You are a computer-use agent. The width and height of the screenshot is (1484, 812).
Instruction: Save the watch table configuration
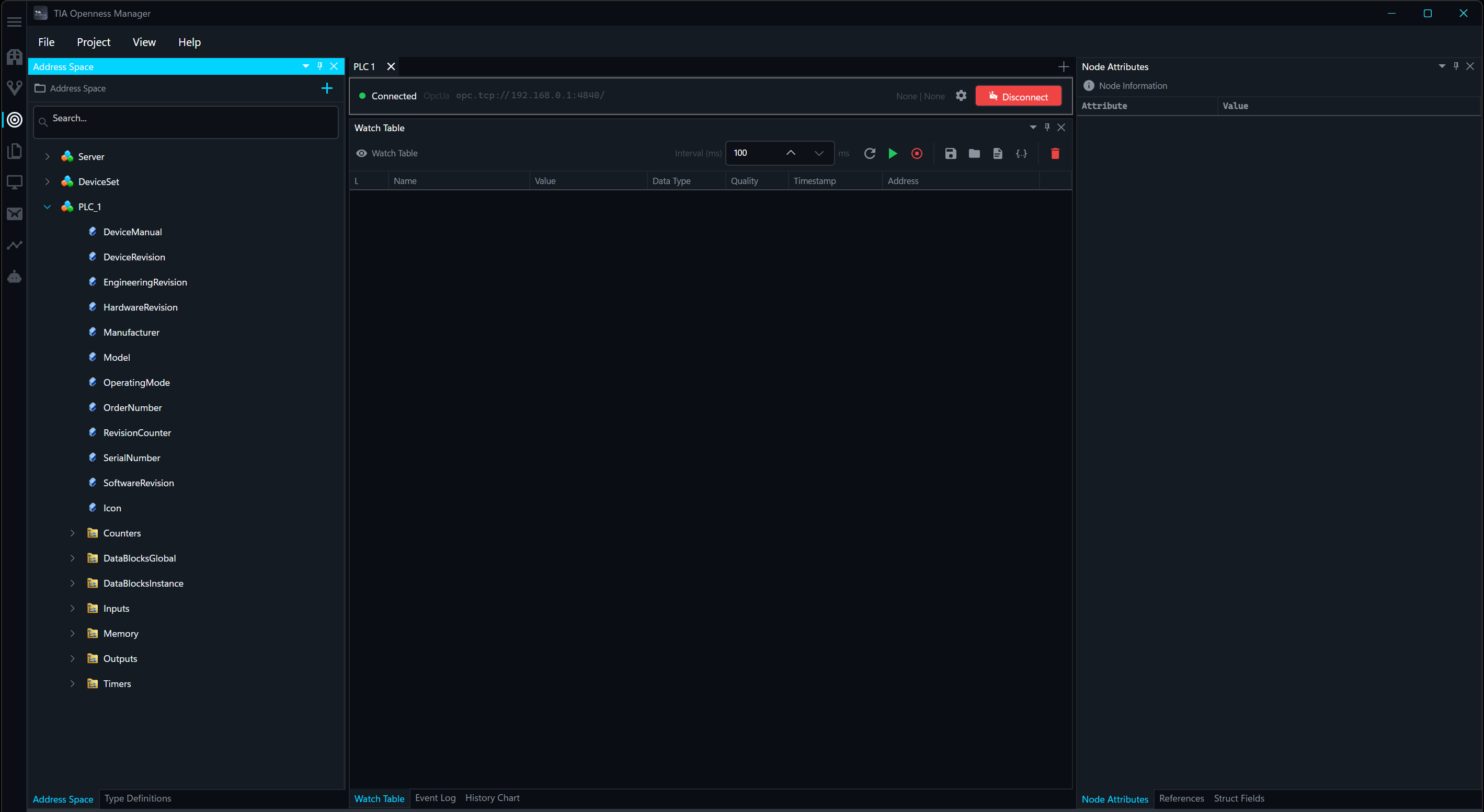[951, 154]
